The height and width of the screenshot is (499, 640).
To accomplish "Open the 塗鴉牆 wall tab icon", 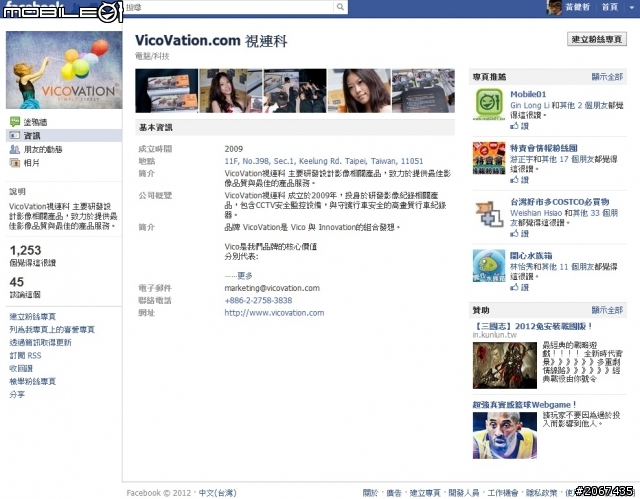I will pos(15,122).
